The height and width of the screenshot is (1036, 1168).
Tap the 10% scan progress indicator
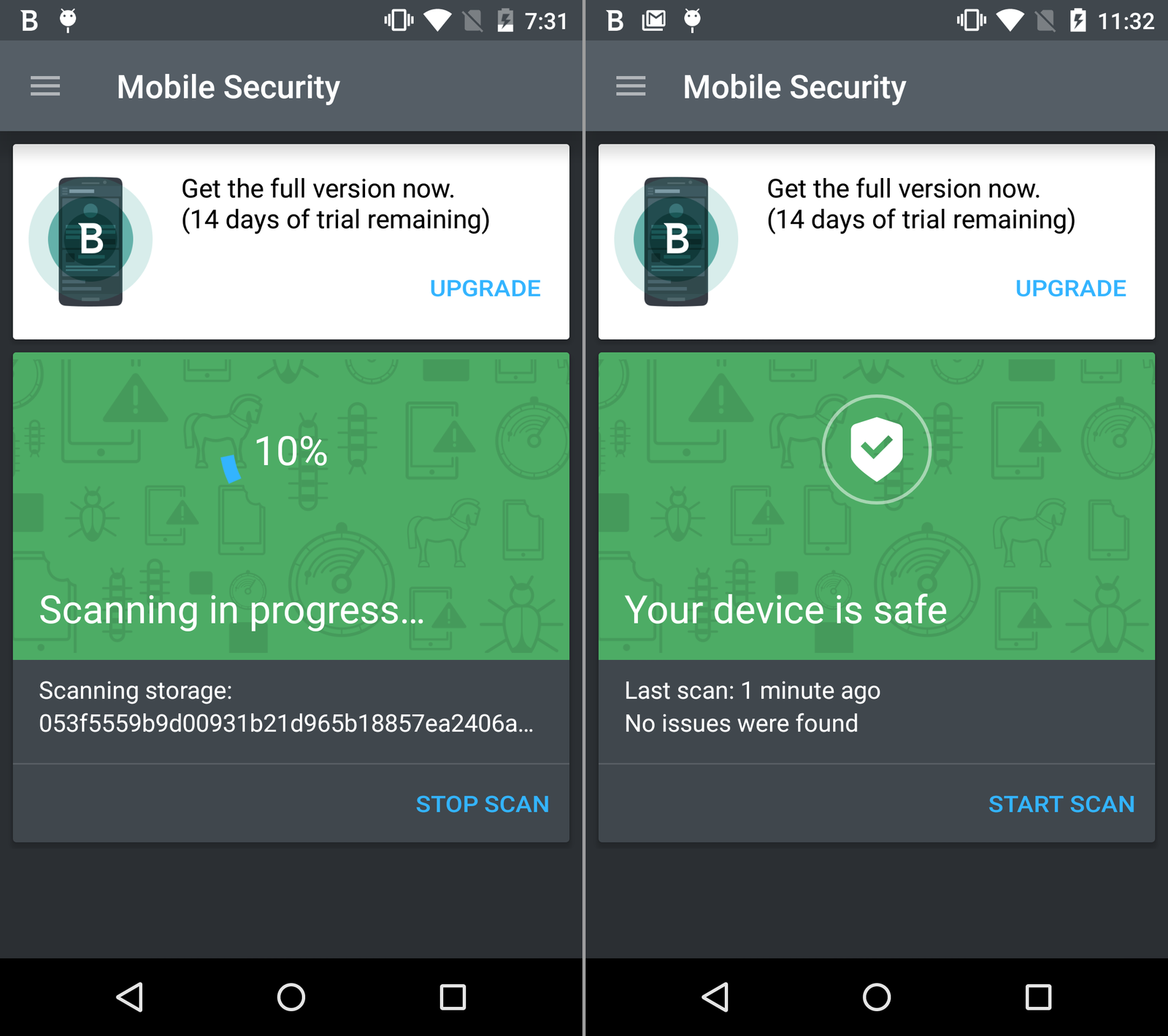[291, 450]
